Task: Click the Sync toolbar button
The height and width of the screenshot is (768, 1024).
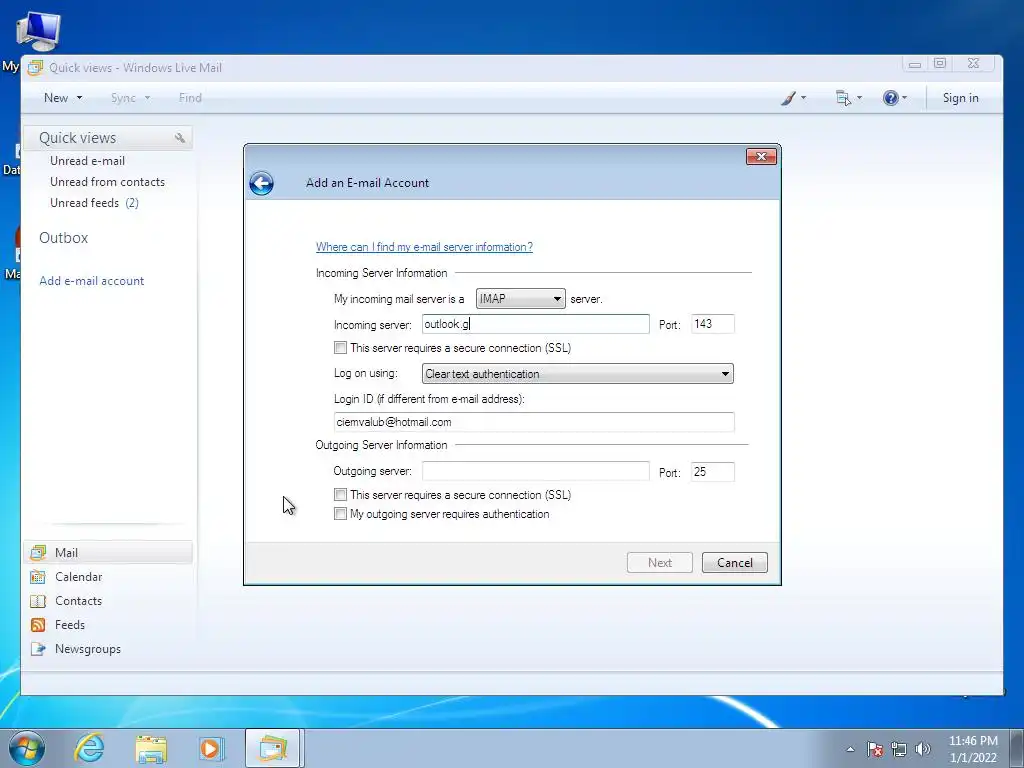Action: [123, 98]
